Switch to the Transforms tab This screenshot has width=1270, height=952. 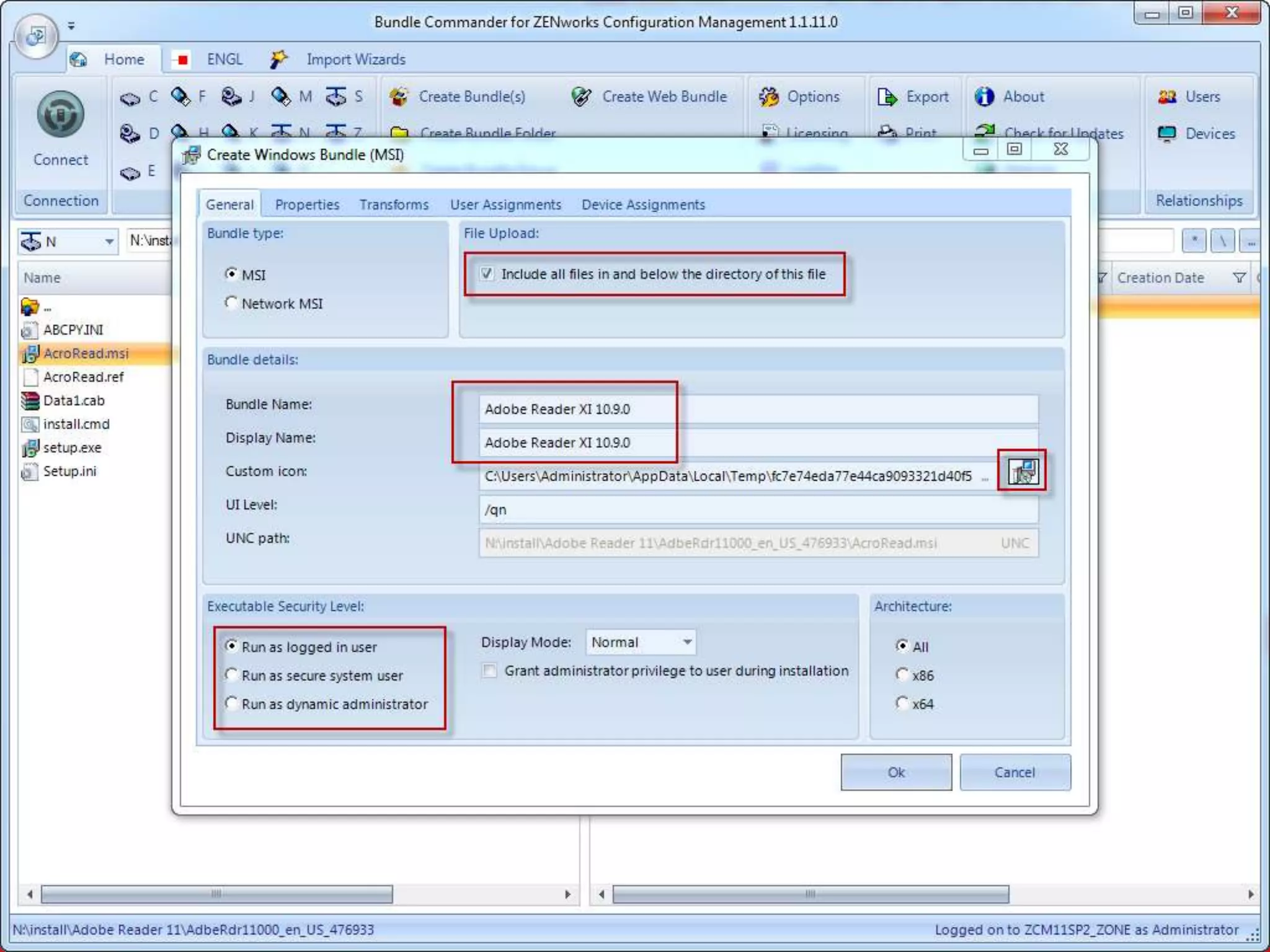click(x=394, y=205)
